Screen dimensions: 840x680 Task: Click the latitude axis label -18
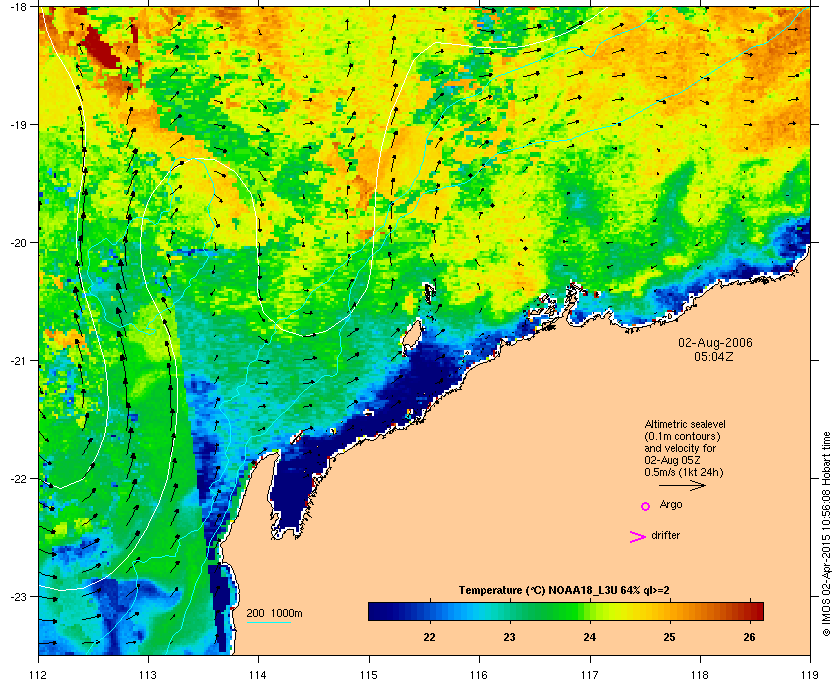tap(18, 6)
